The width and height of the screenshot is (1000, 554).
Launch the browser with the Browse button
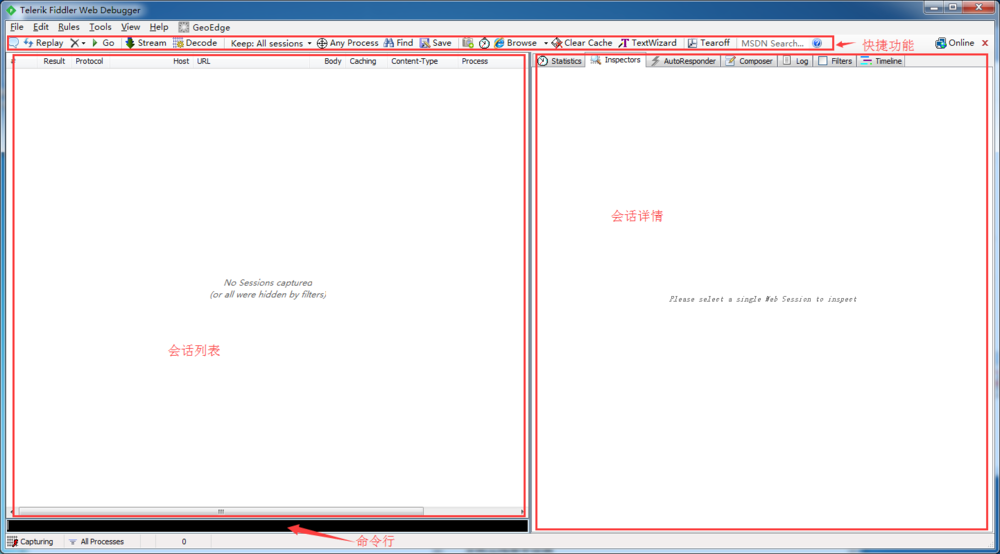pos(515,43)
